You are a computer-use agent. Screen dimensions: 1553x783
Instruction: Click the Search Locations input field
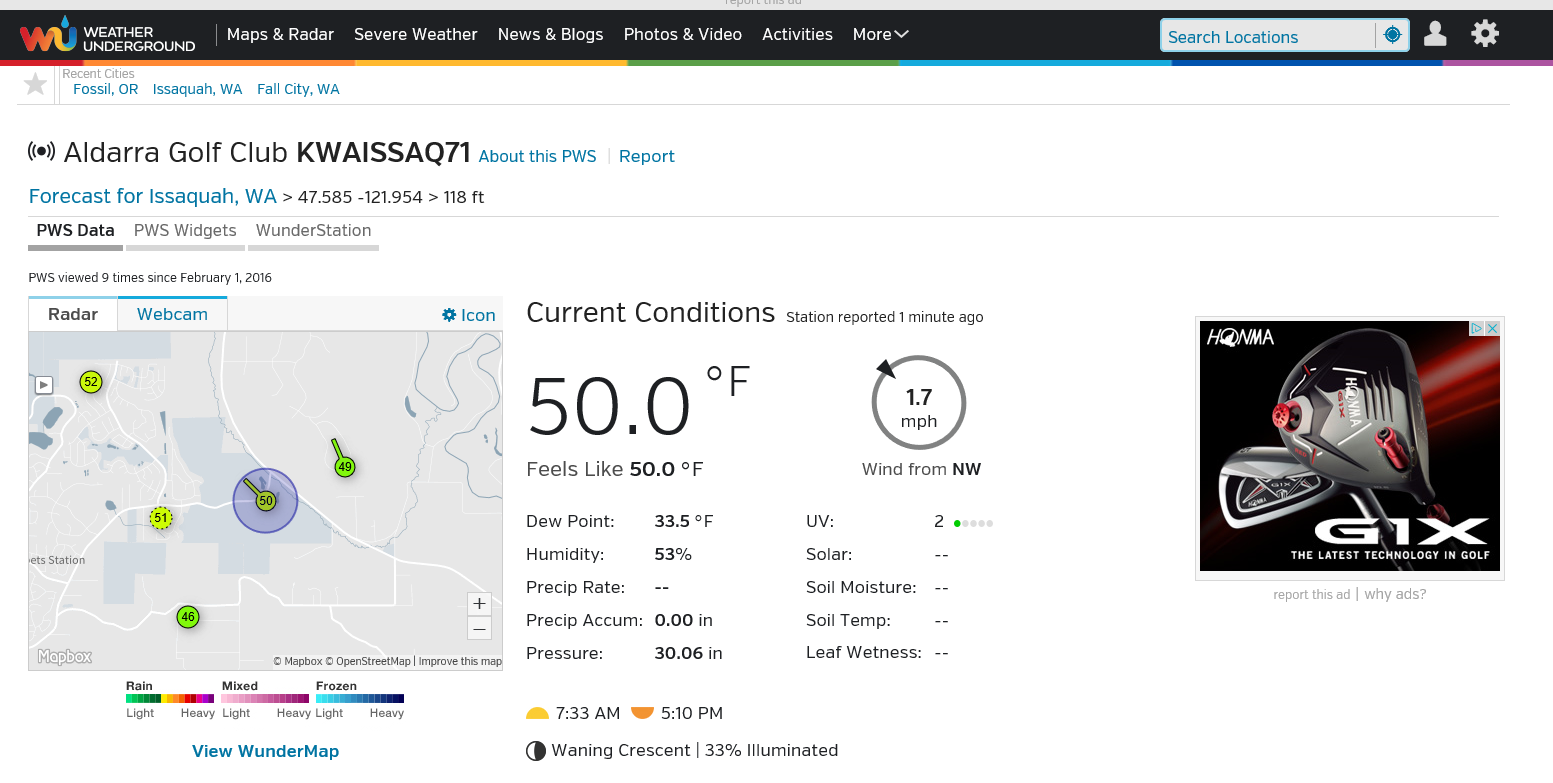pos(1260,35)
